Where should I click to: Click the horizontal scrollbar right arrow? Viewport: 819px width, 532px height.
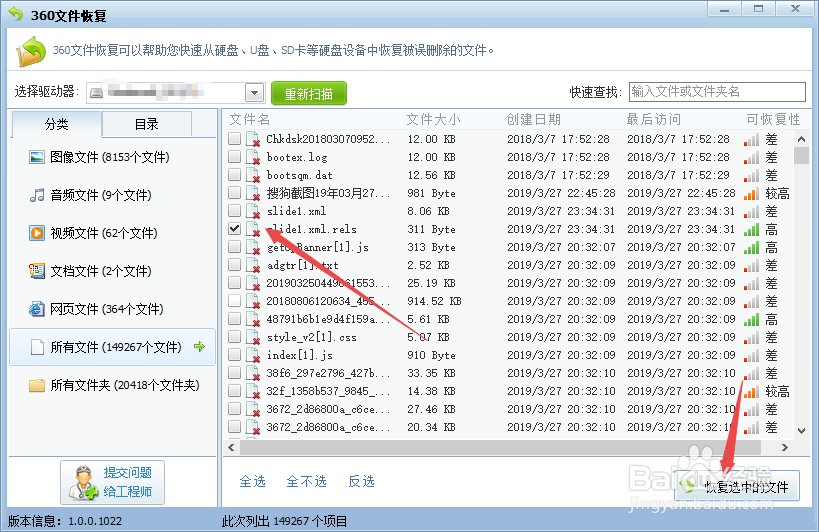(x=785, y=447)
